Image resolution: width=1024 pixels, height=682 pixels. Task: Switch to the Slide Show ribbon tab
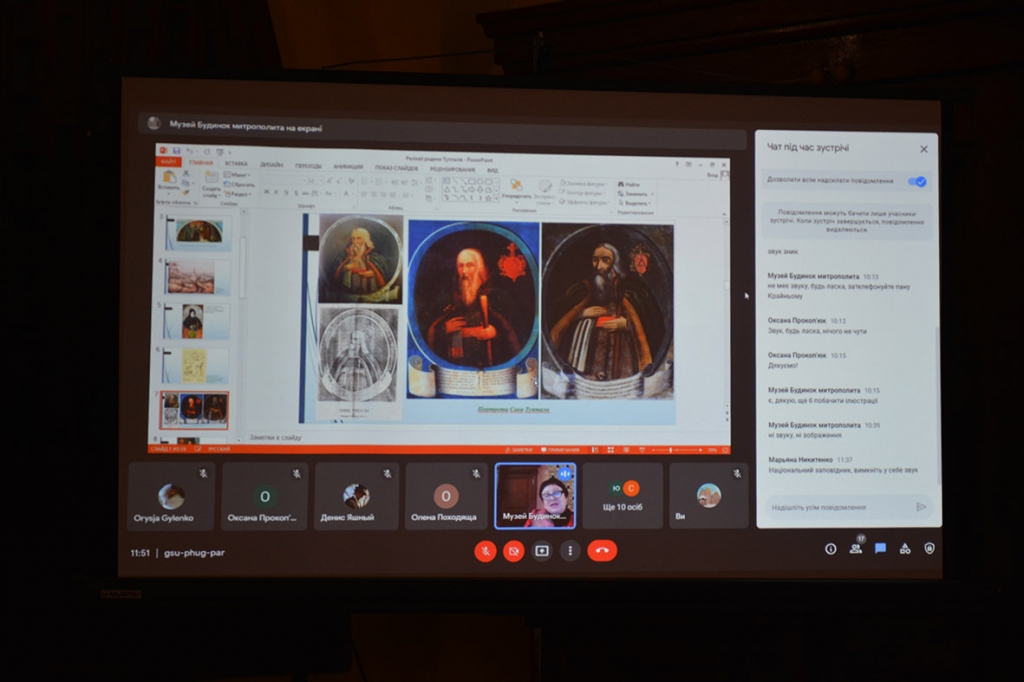(x=396, y=169)
